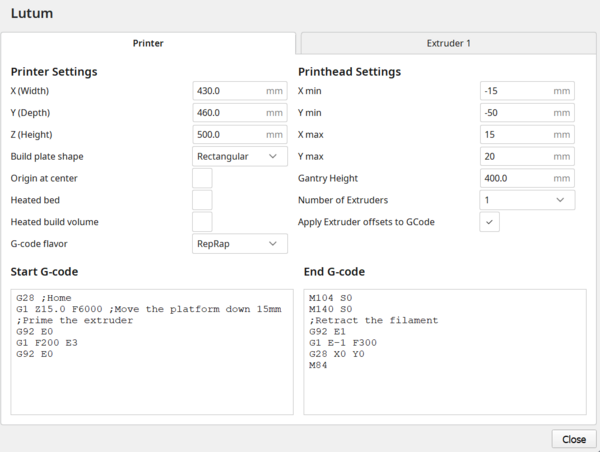Uncheck Apply Extruder offsets to GCode
Viewport: 600px width, 452px height.
click(489, 222)
